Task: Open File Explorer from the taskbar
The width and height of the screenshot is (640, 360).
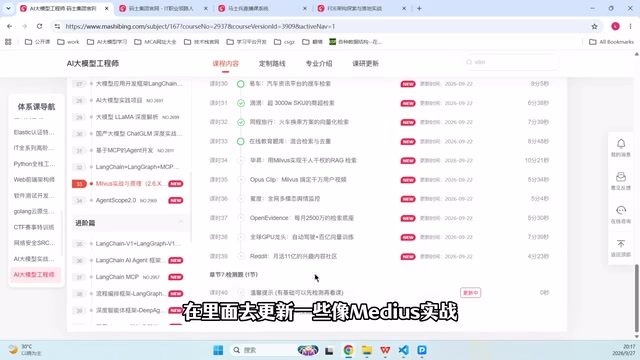Action: coord(367,350)
